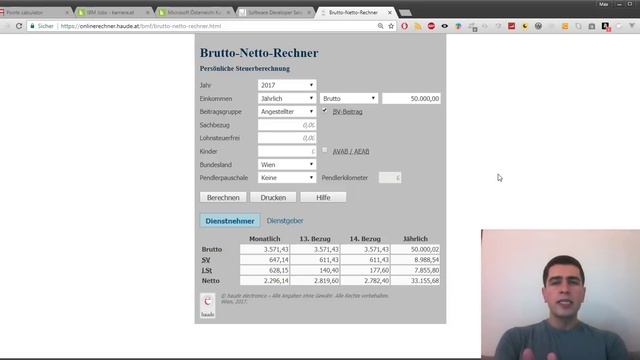This screenshot has width=640, height=360.
Task: Switch to the Dienstnehmer tab
Action: click(x=230, y=221)
